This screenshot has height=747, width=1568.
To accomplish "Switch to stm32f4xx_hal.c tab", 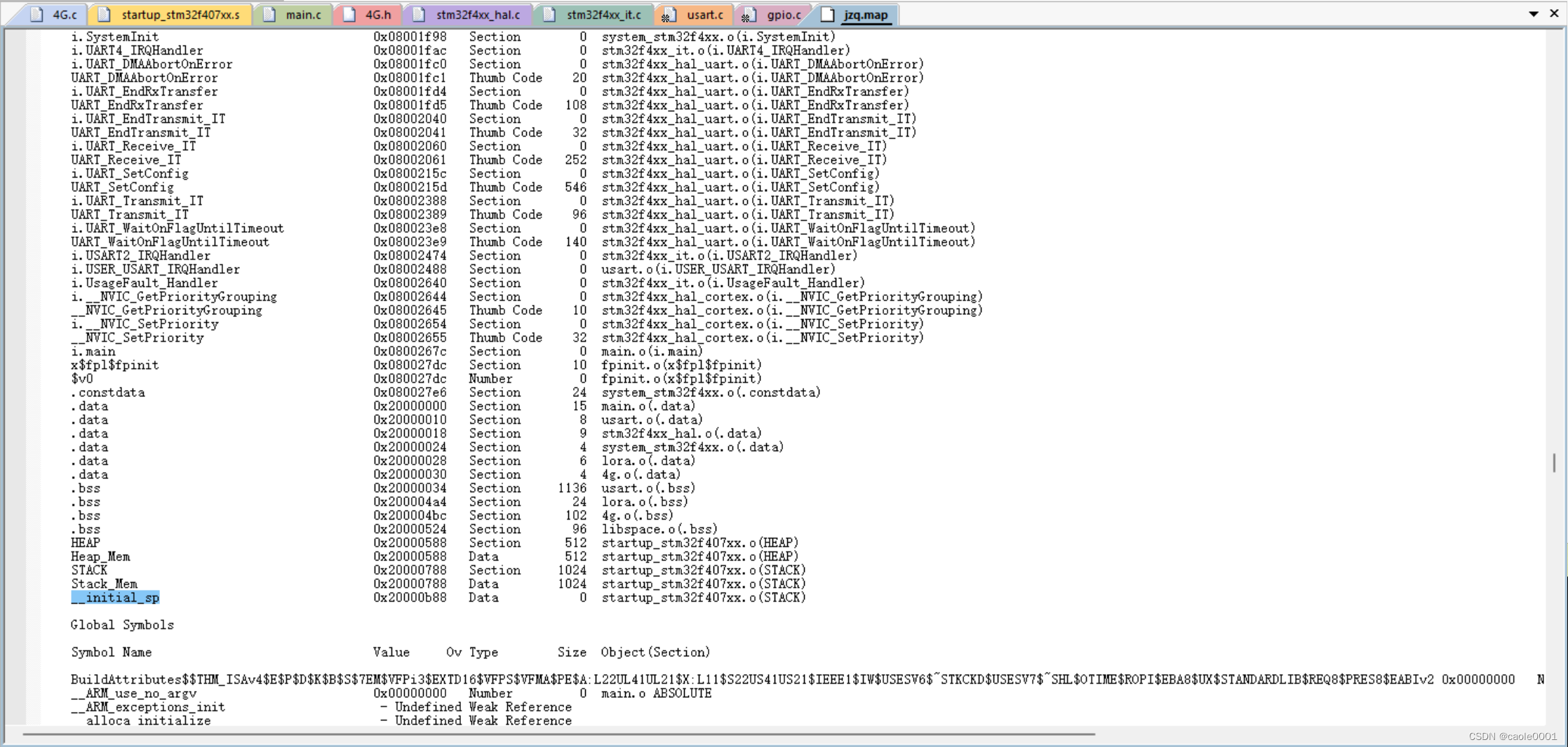I will coord(469,15).
